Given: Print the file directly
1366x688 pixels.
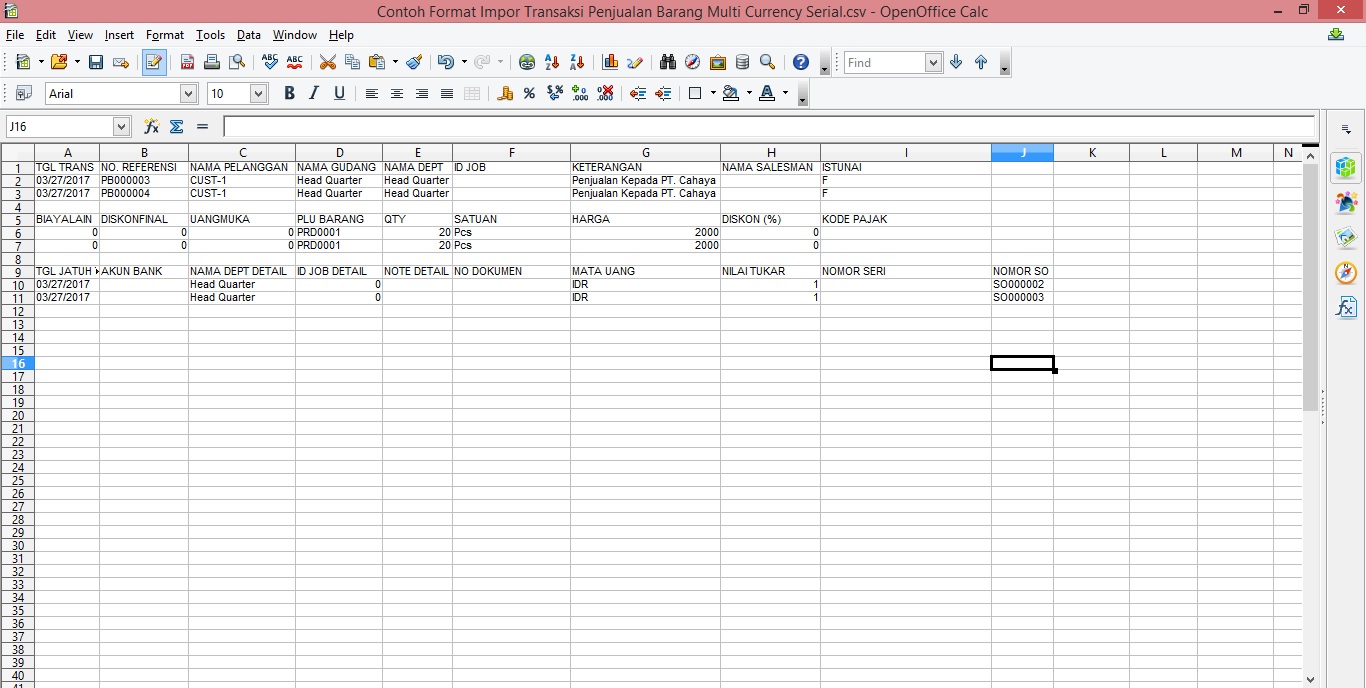Looking at the screenshot, I should [x=212, y=62].
